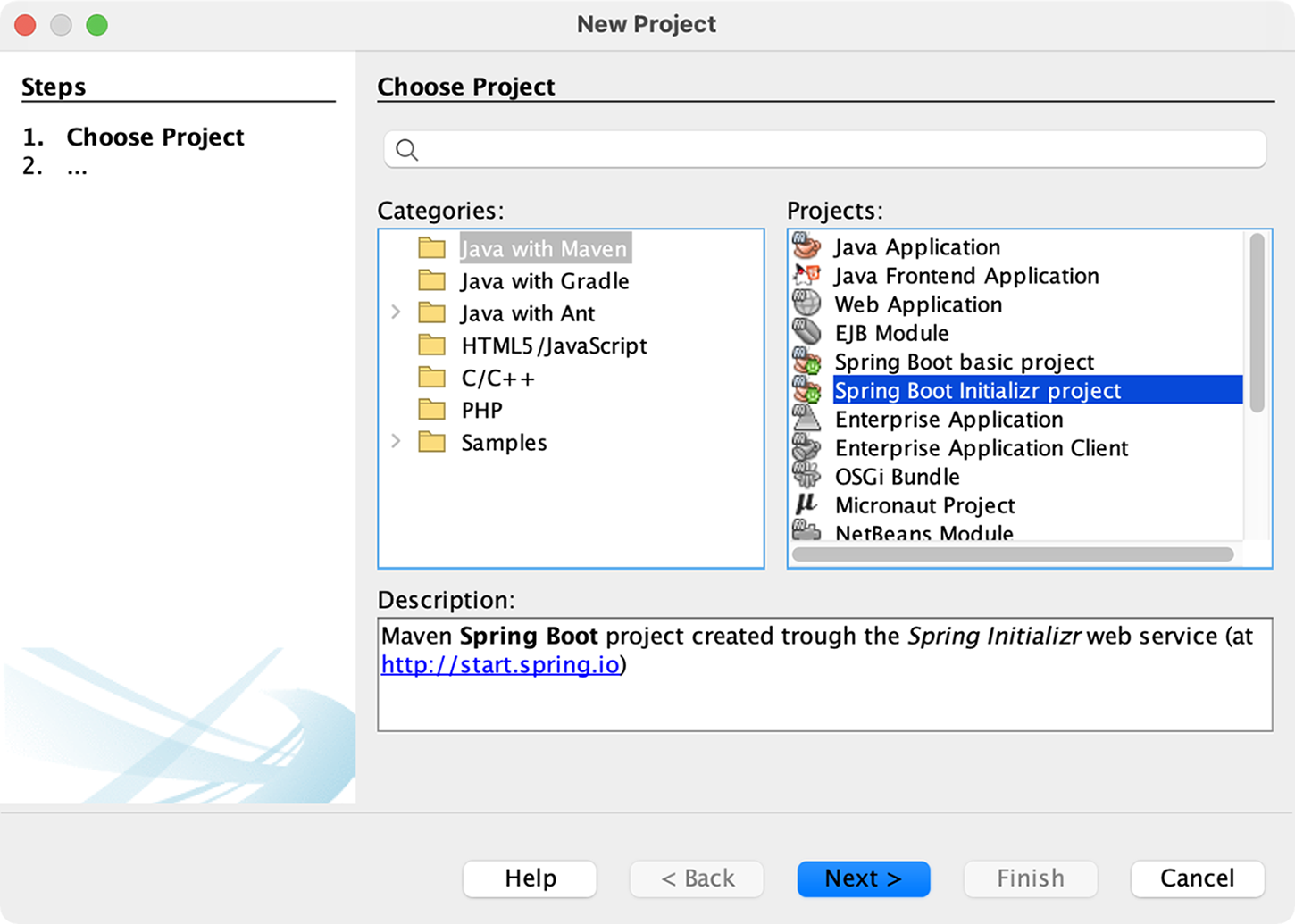Image resolution: width=1295 pixels, height=924 pixels.
Task: Focus the project search field
Action: (x=825, y=150)
